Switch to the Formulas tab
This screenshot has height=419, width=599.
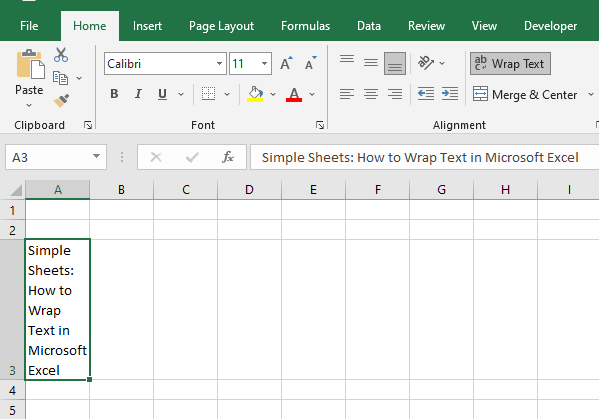point(306,26)
